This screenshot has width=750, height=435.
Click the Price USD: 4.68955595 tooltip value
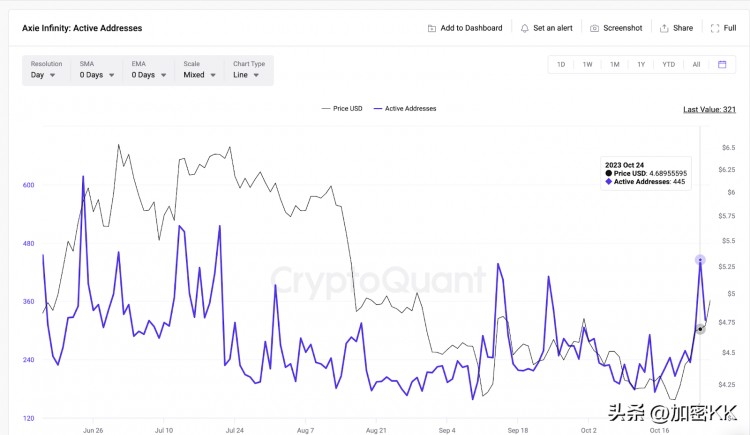(646, 173)
